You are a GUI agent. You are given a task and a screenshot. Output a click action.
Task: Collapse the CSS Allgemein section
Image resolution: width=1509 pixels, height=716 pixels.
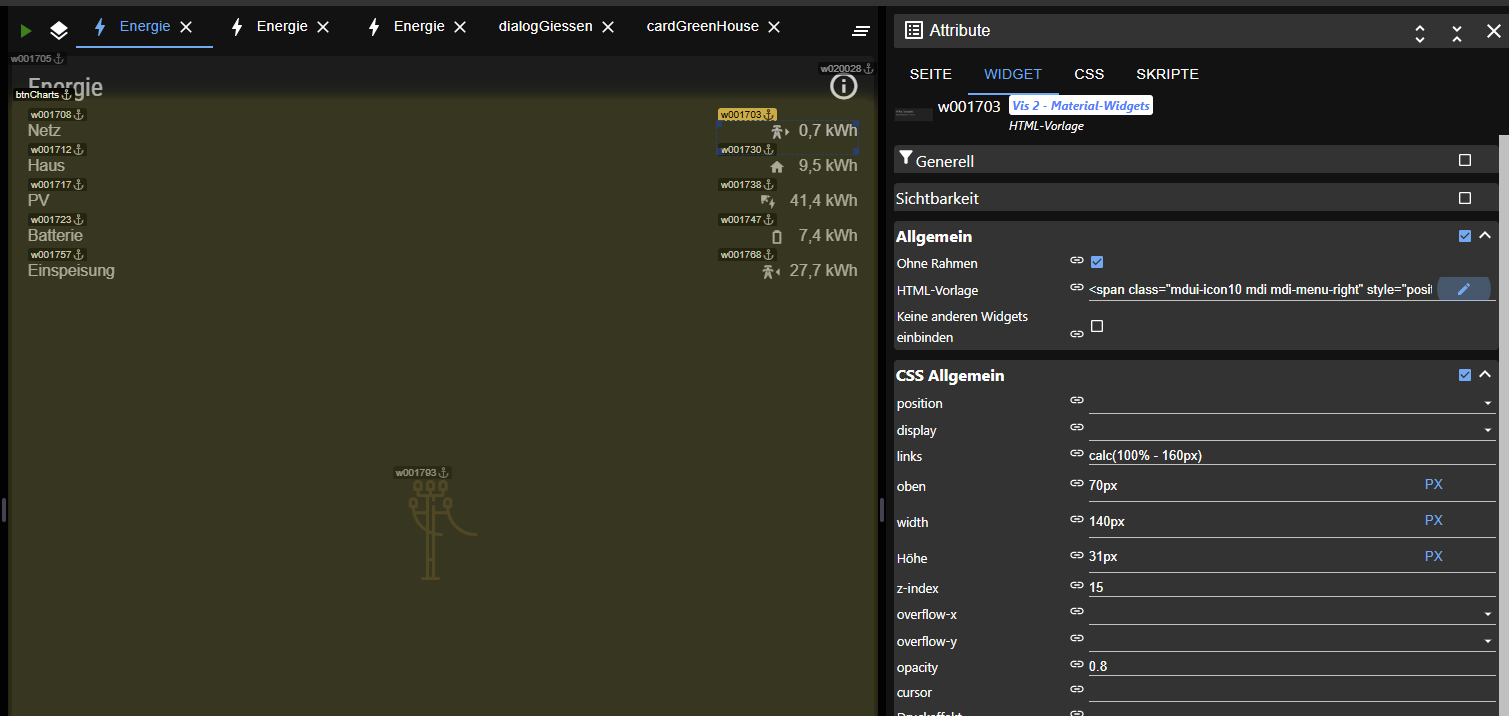(1485, 375)
